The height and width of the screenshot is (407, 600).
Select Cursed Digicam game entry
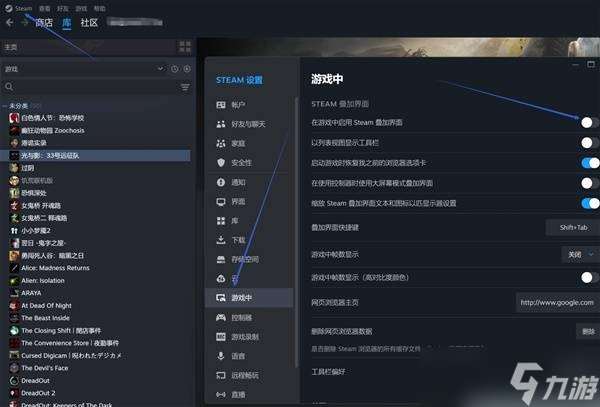click(x=65, y=355)
